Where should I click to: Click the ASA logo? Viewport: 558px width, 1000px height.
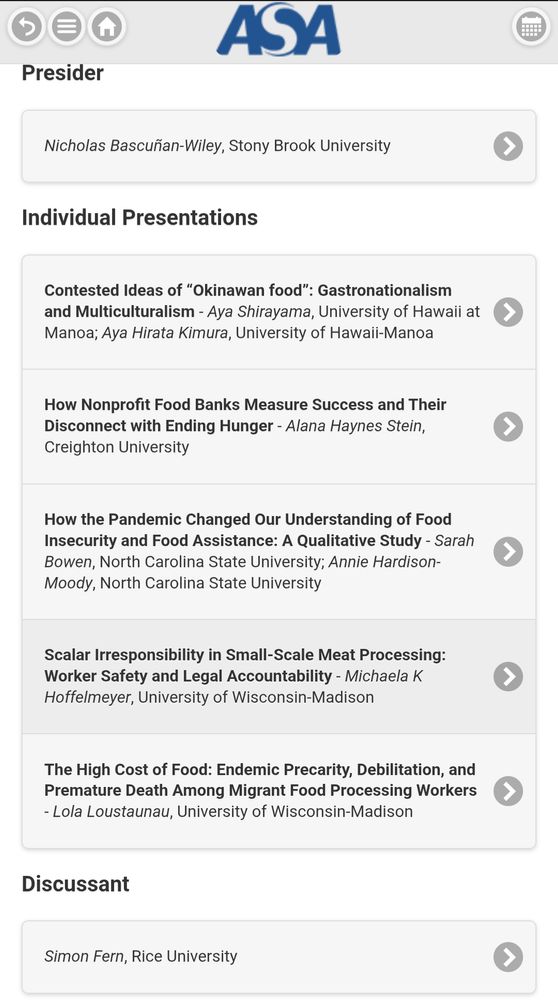pos(279,30)
